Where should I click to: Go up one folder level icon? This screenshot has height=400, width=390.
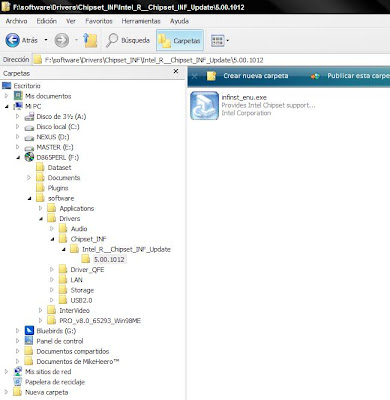[90, 40]
